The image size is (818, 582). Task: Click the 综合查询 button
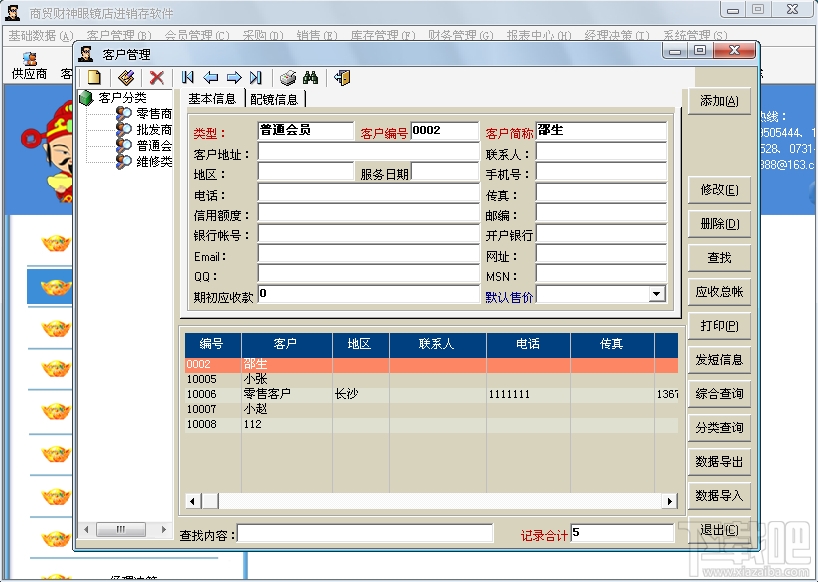click(719, 393)
